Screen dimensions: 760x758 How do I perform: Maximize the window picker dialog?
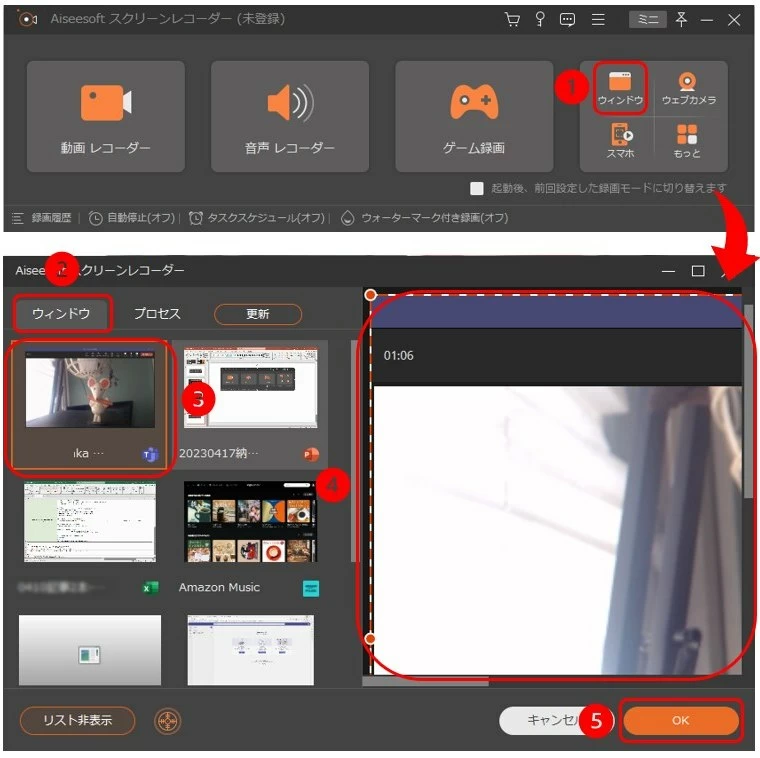point(698,270)
